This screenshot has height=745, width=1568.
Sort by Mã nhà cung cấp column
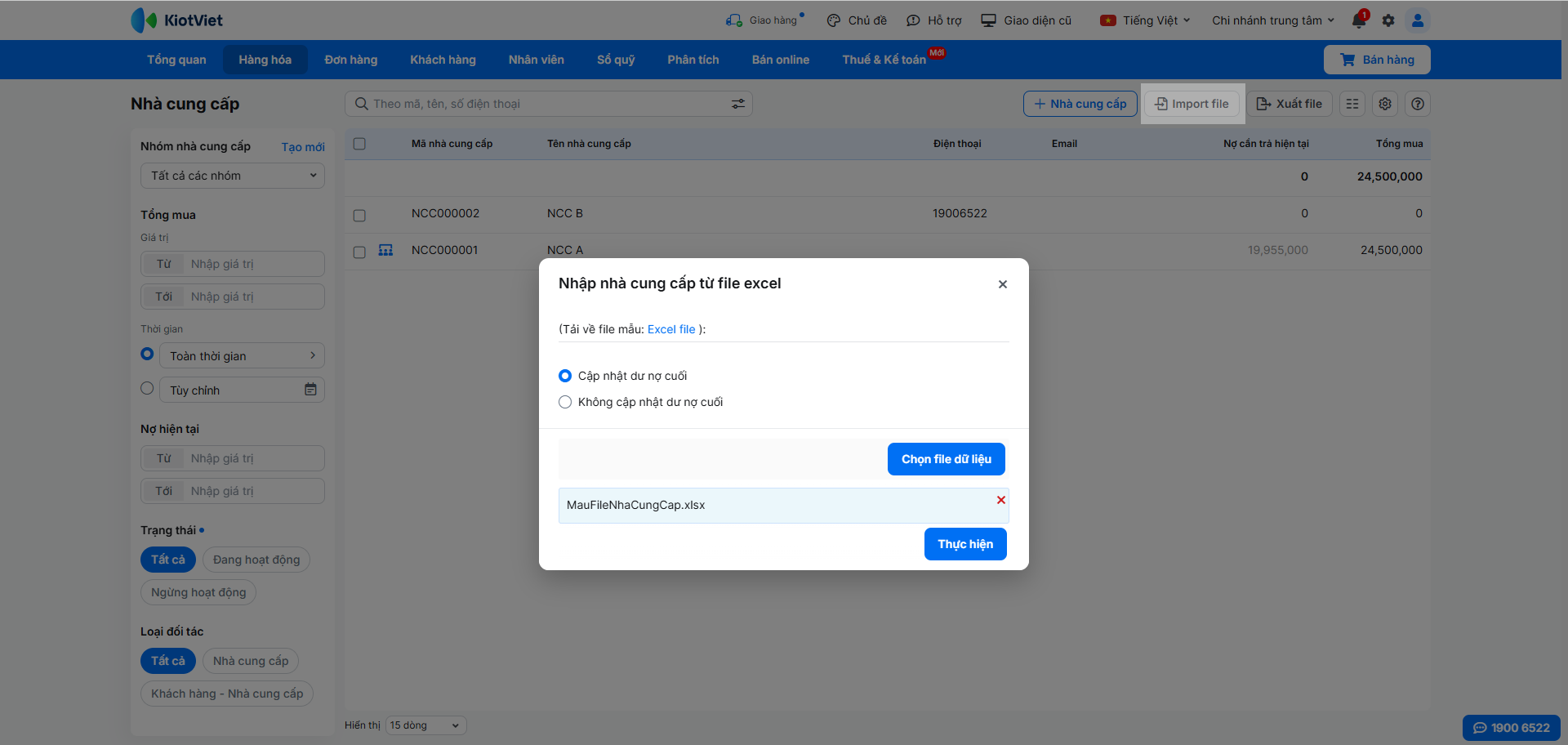[452, 144]
